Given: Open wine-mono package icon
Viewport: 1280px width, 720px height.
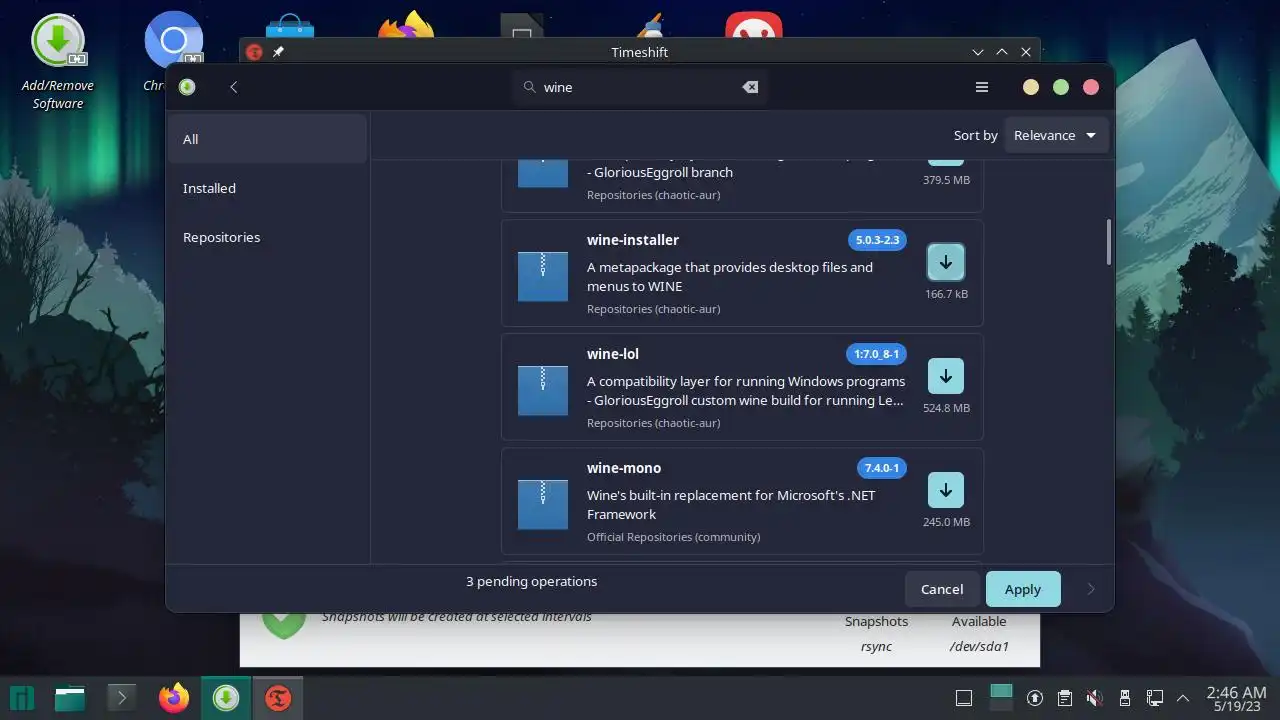Looking at the screenshot, I should click(x=543, y=504).
